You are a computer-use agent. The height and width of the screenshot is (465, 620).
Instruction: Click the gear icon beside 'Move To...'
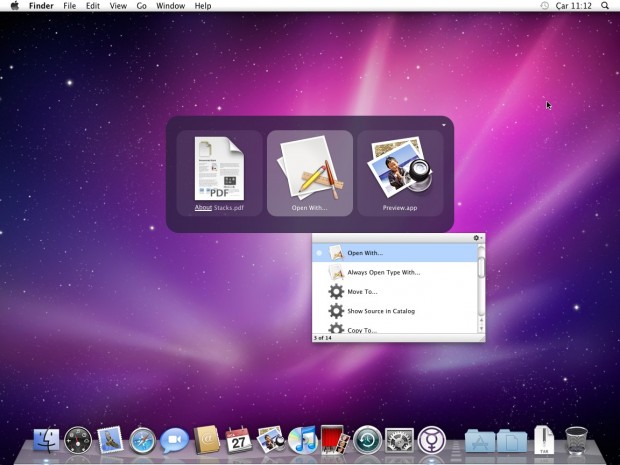click(x=336, y=291)
